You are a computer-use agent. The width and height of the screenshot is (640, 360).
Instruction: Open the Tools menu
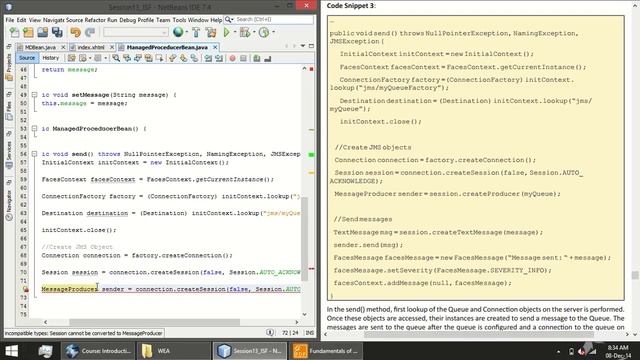(x=179, y=20)
